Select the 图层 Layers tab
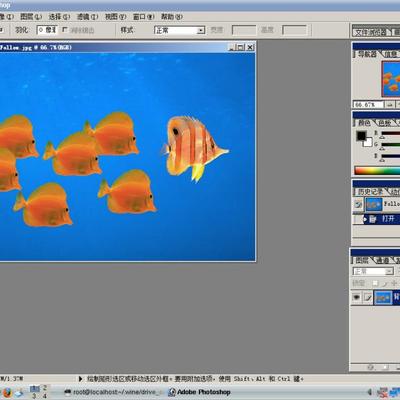The image size is (400, 400). (362, 260)
